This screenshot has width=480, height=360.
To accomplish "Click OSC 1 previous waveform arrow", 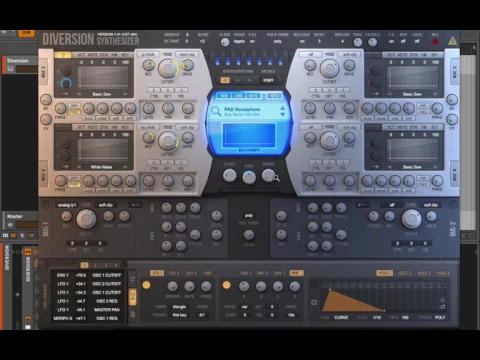I will point(79,94).
